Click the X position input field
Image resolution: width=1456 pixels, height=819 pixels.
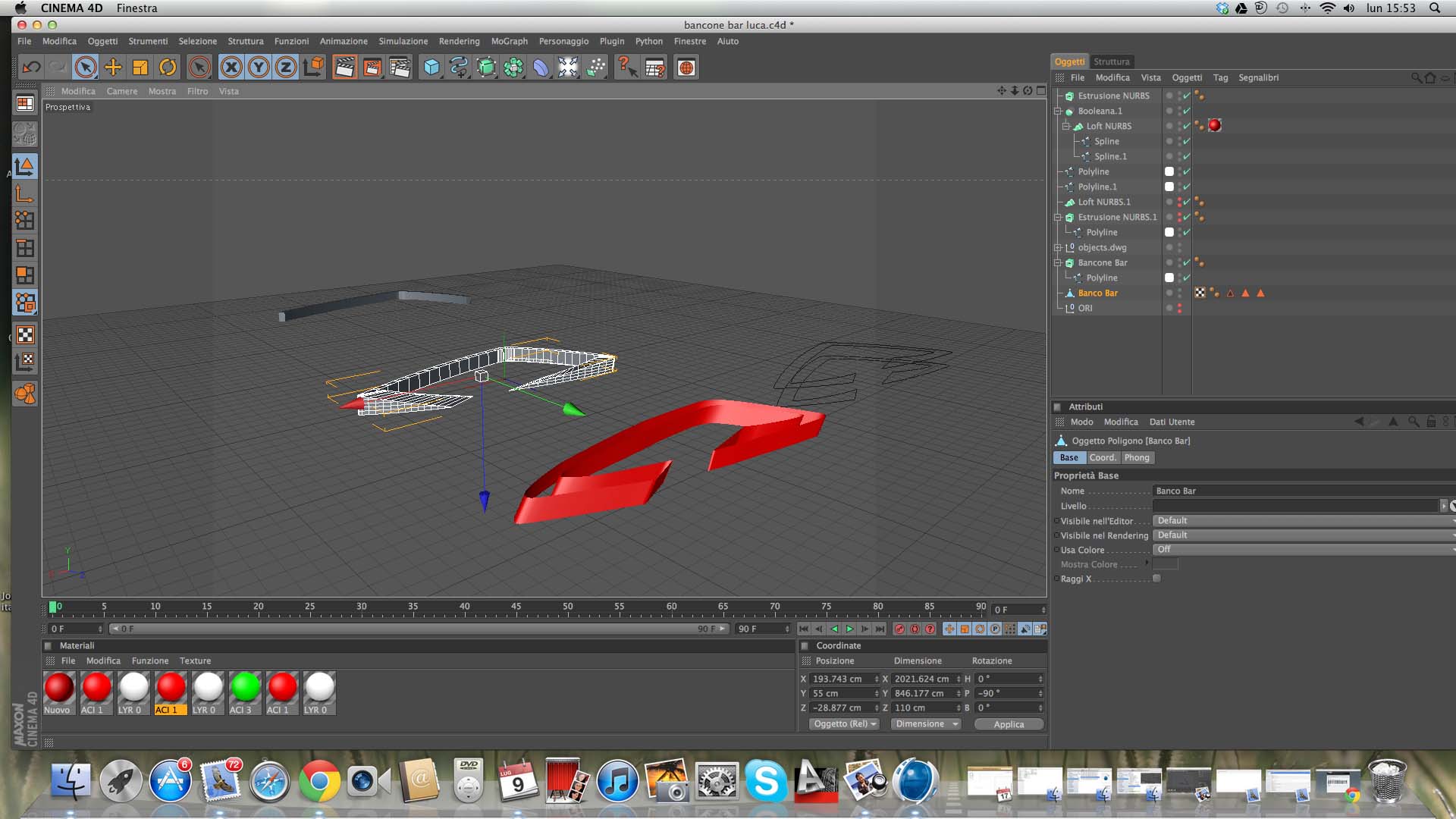[840, 679]
